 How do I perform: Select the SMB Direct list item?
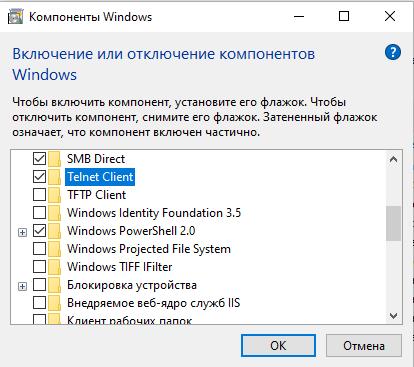click(96, 159)
